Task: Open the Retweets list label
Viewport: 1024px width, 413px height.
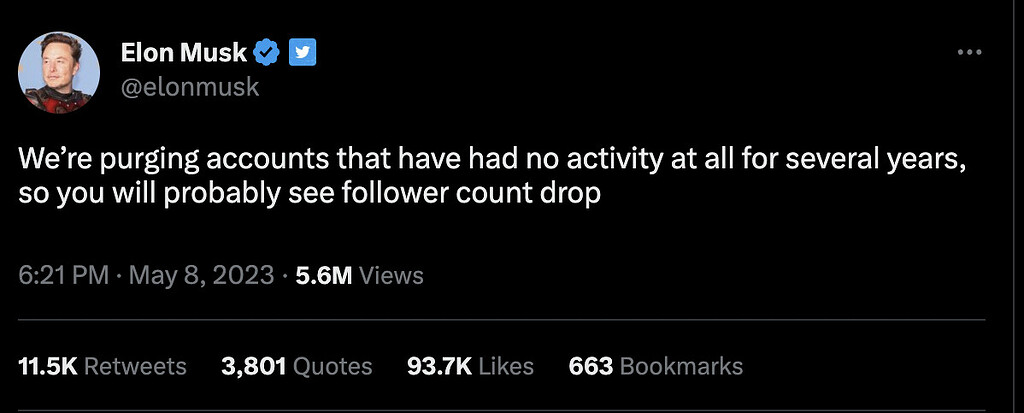Action: click(x=135, y=366)
